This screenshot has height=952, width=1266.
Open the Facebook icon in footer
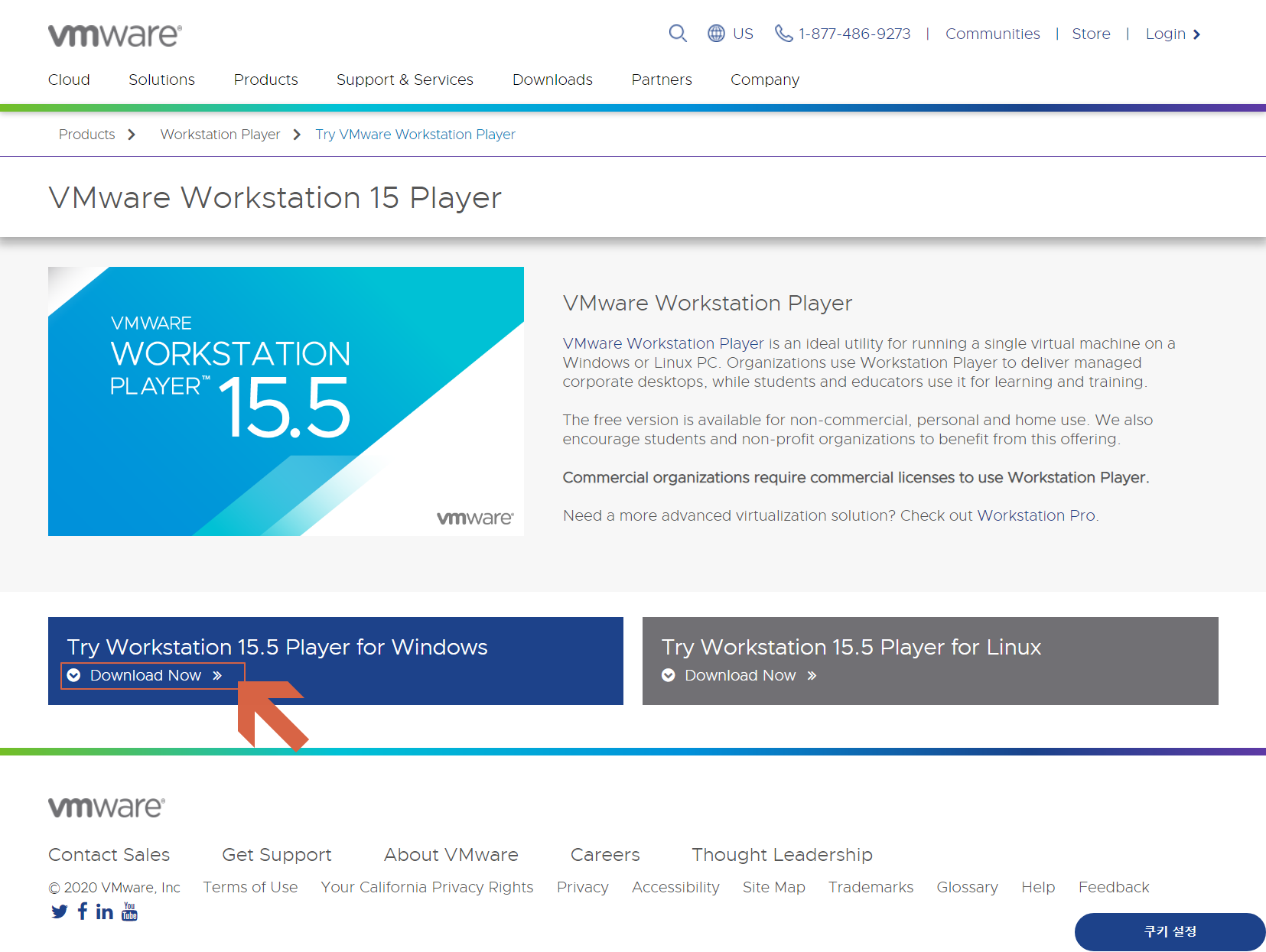(x=83, y=911)
